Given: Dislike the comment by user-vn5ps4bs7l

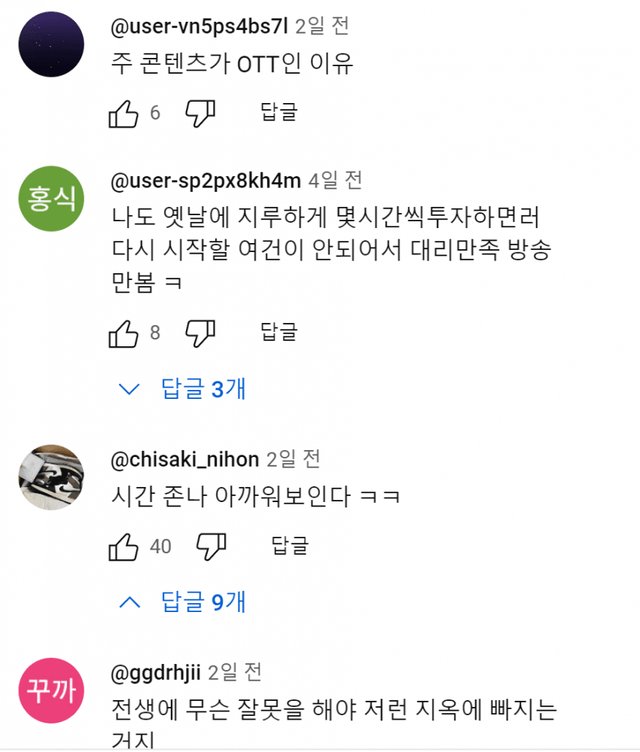Looking at the screenshot, I should [x=200, y=114].
